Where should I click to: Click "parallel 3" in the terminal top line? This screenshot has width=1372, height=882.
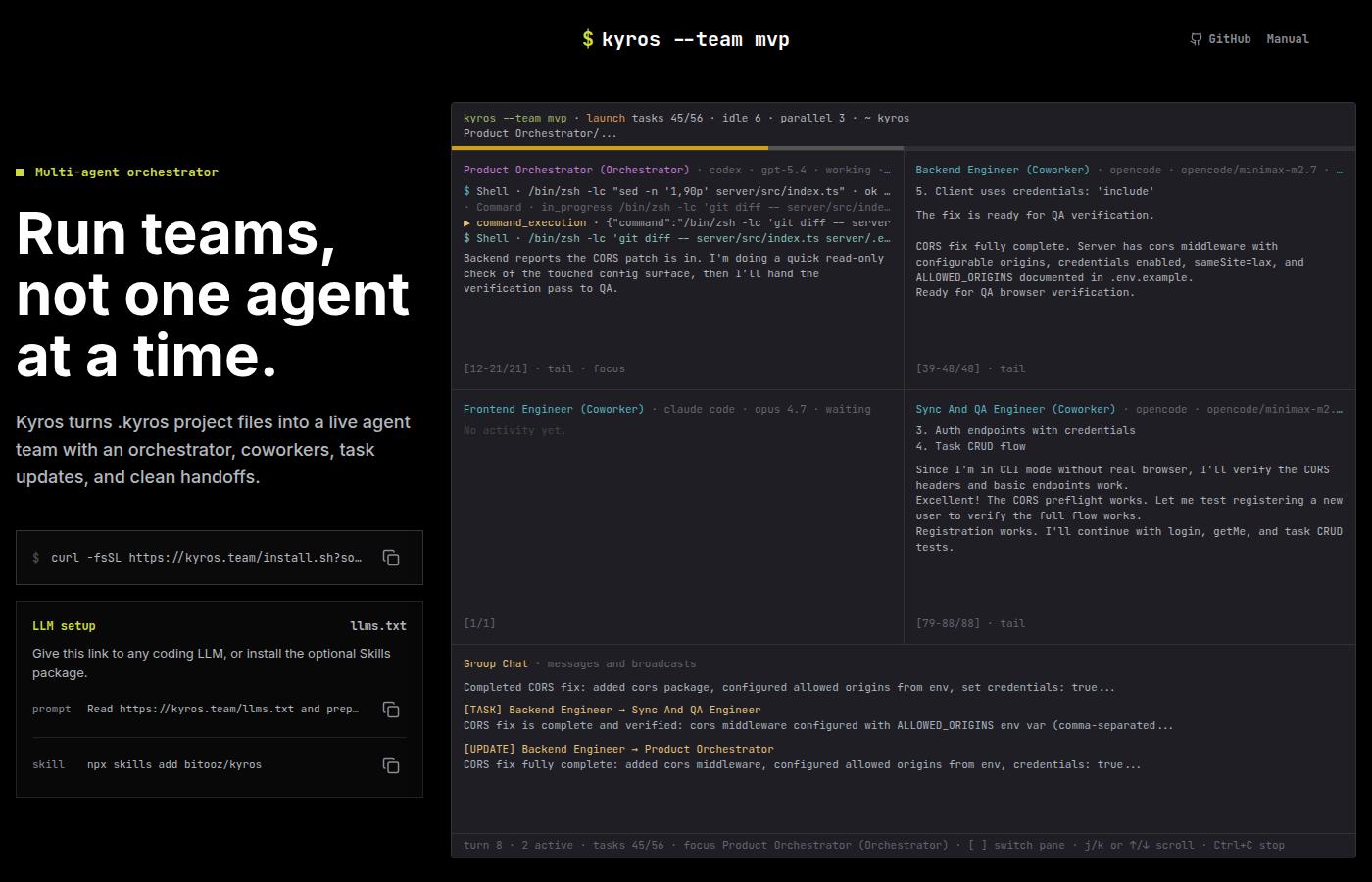[x=812, y=118]
